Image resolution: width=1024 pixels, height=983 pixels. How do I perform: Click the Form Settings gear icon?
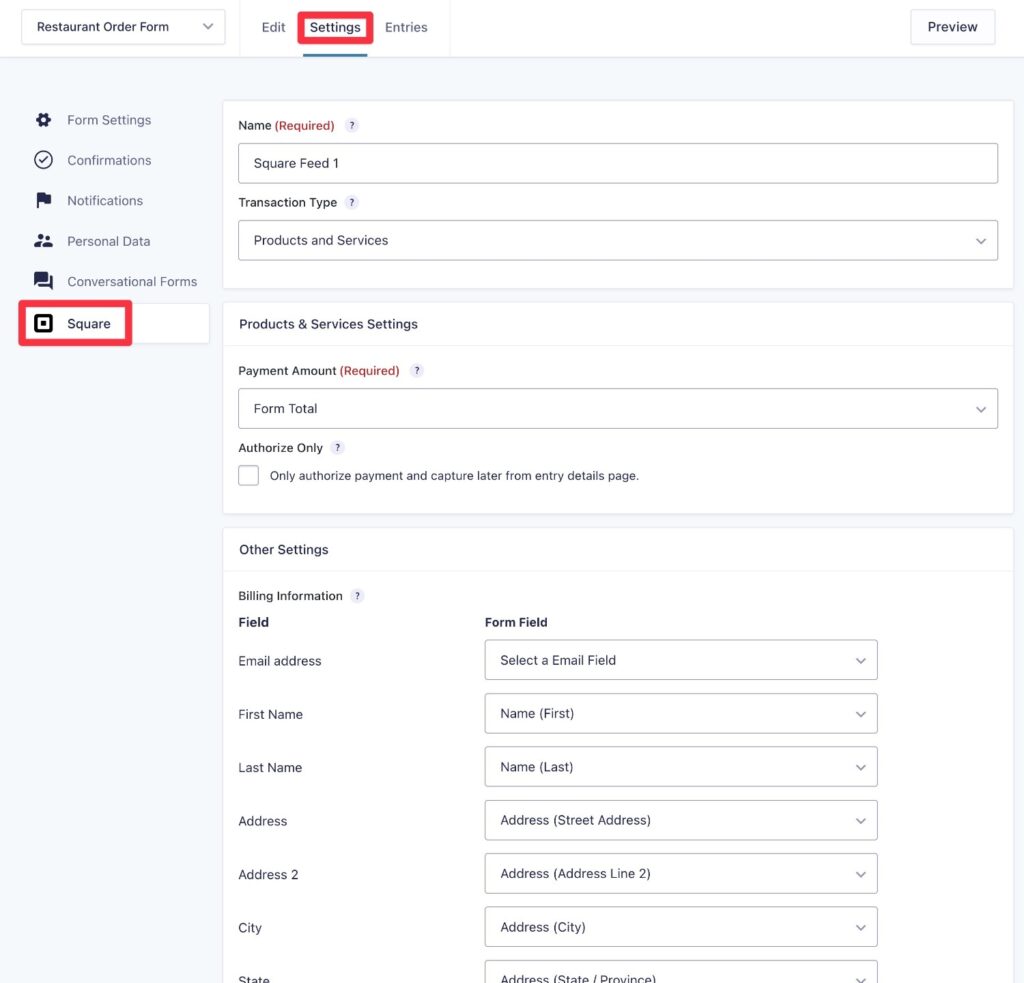pos(44,119)
